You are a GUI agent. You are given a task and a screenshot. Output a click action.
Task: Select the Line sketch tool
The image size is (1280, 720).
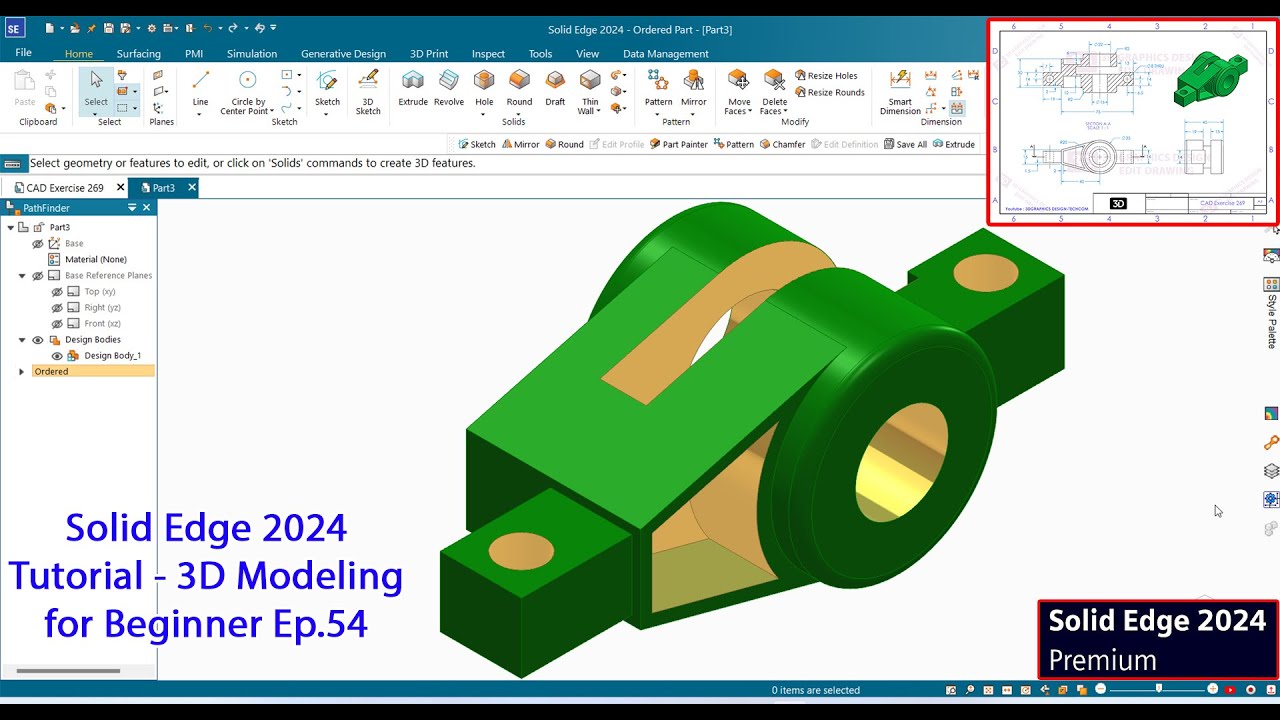200,88
